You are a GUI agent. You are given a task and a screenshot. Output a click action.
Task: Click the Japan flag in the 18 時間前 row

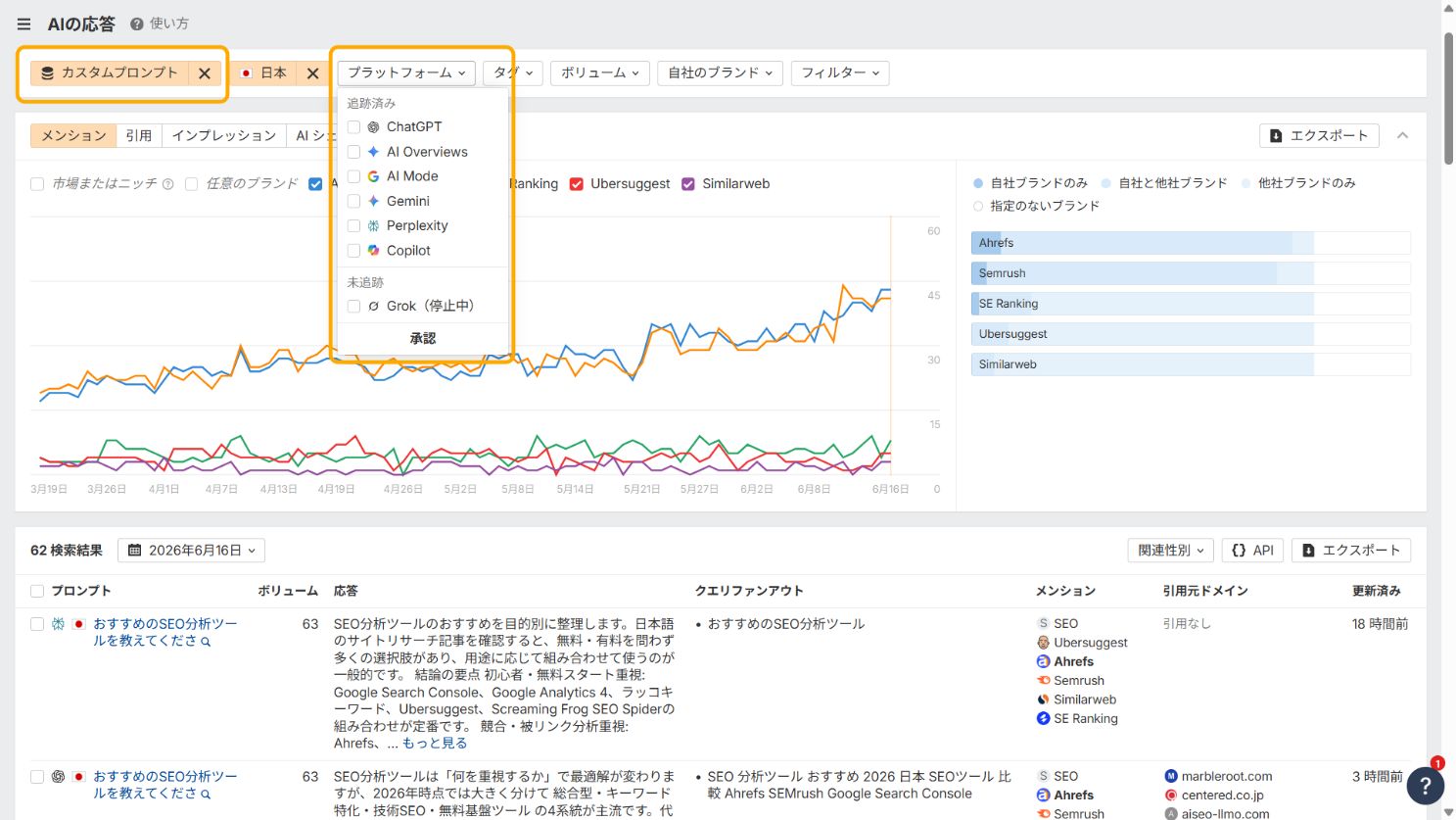pos(79,623)
